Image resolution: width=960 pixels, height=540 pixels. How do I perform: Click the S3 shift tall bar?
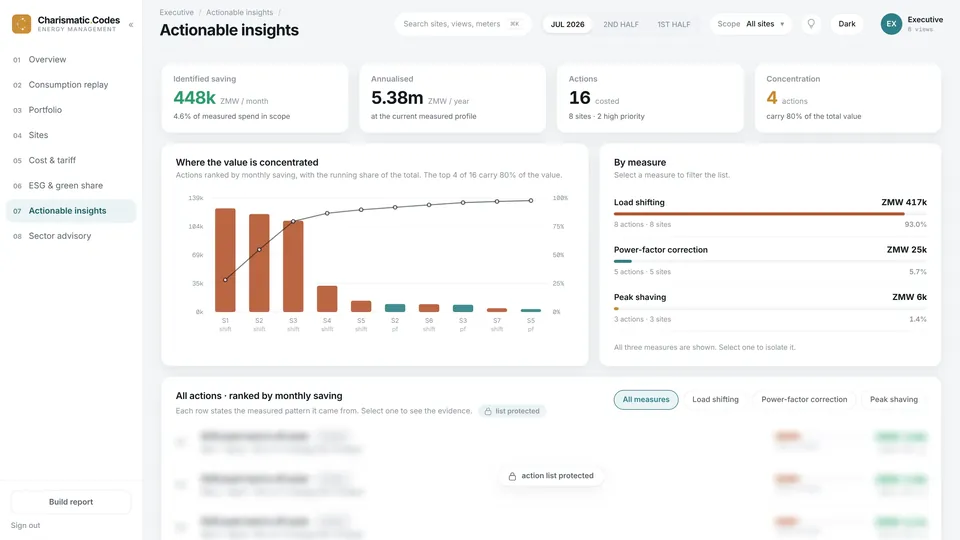pyautogui.click(x=293, y=266)
